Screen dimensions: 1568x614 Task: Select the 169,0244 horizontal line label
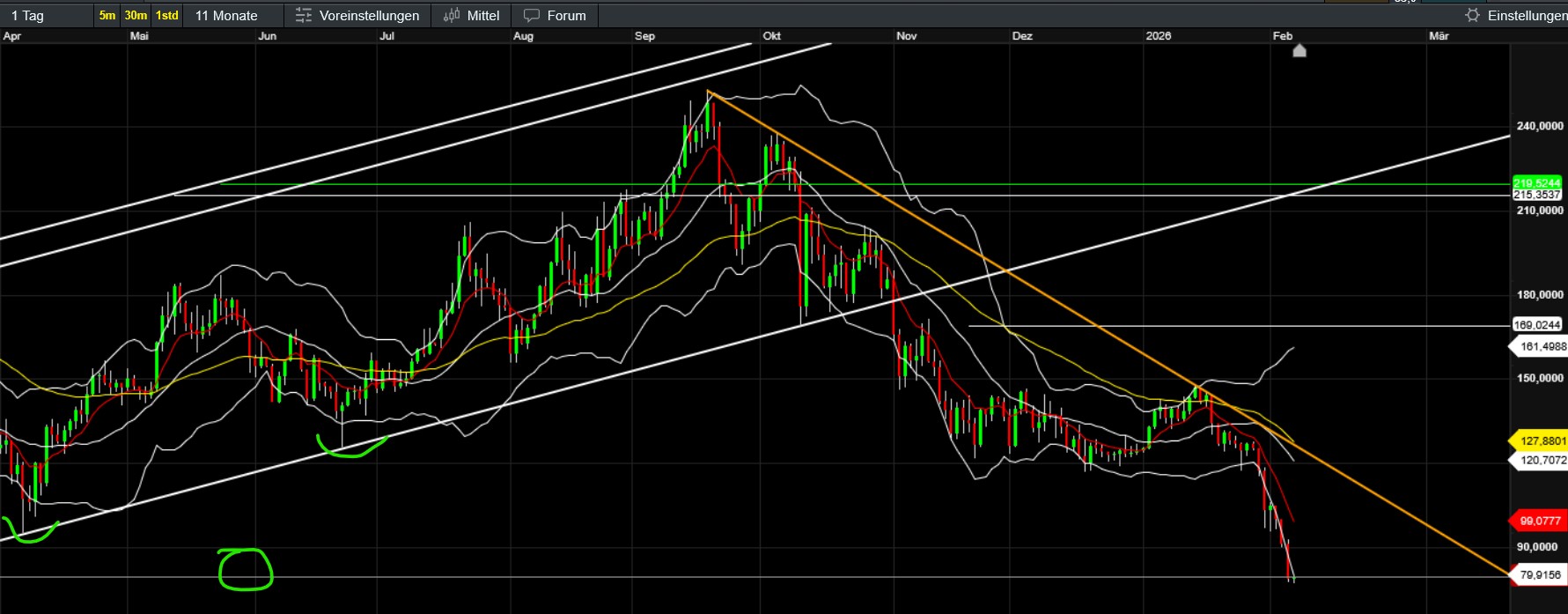click(1536, 325)
